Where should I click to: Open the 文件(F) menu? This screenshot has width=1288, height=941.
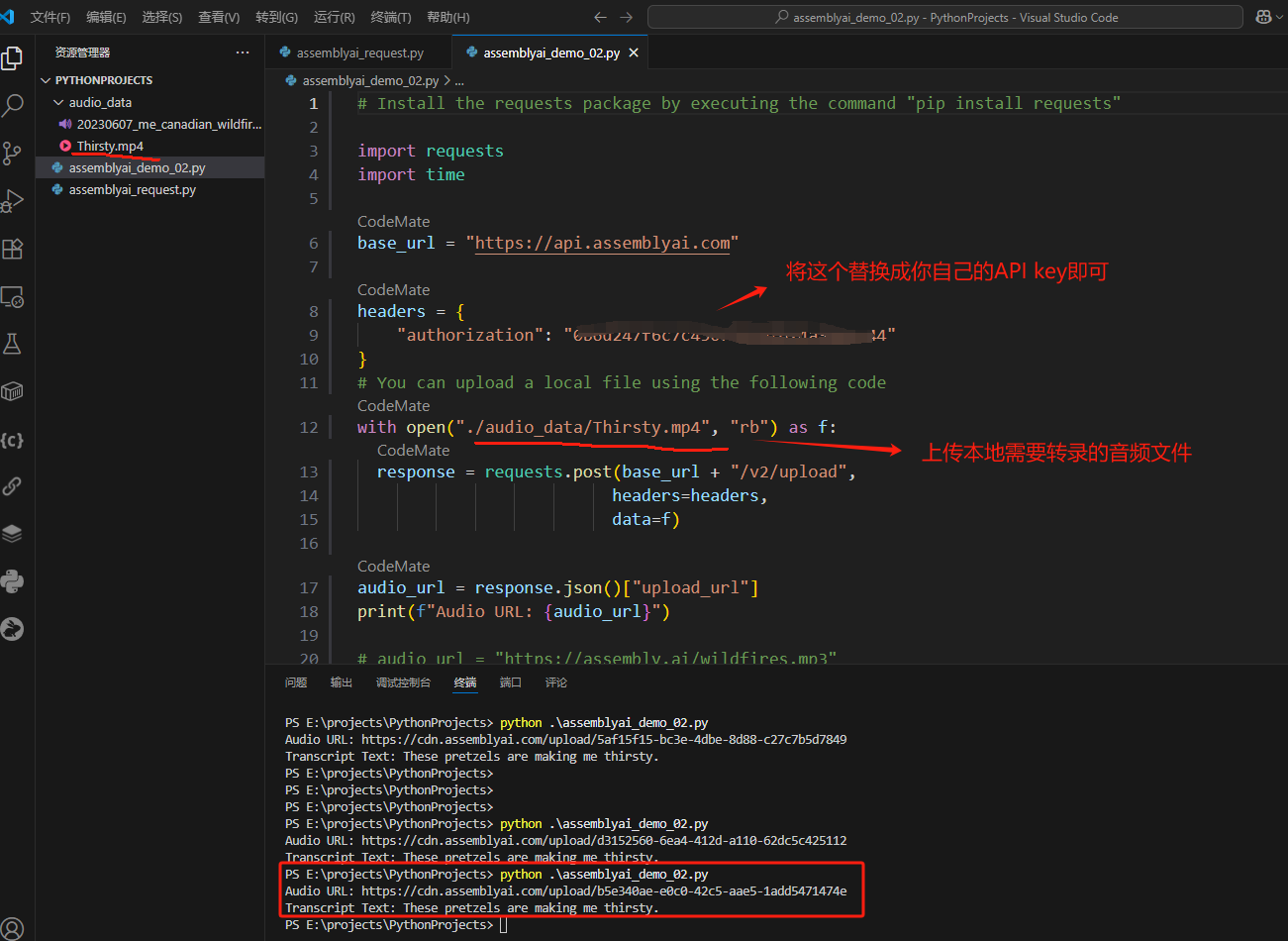50,17
